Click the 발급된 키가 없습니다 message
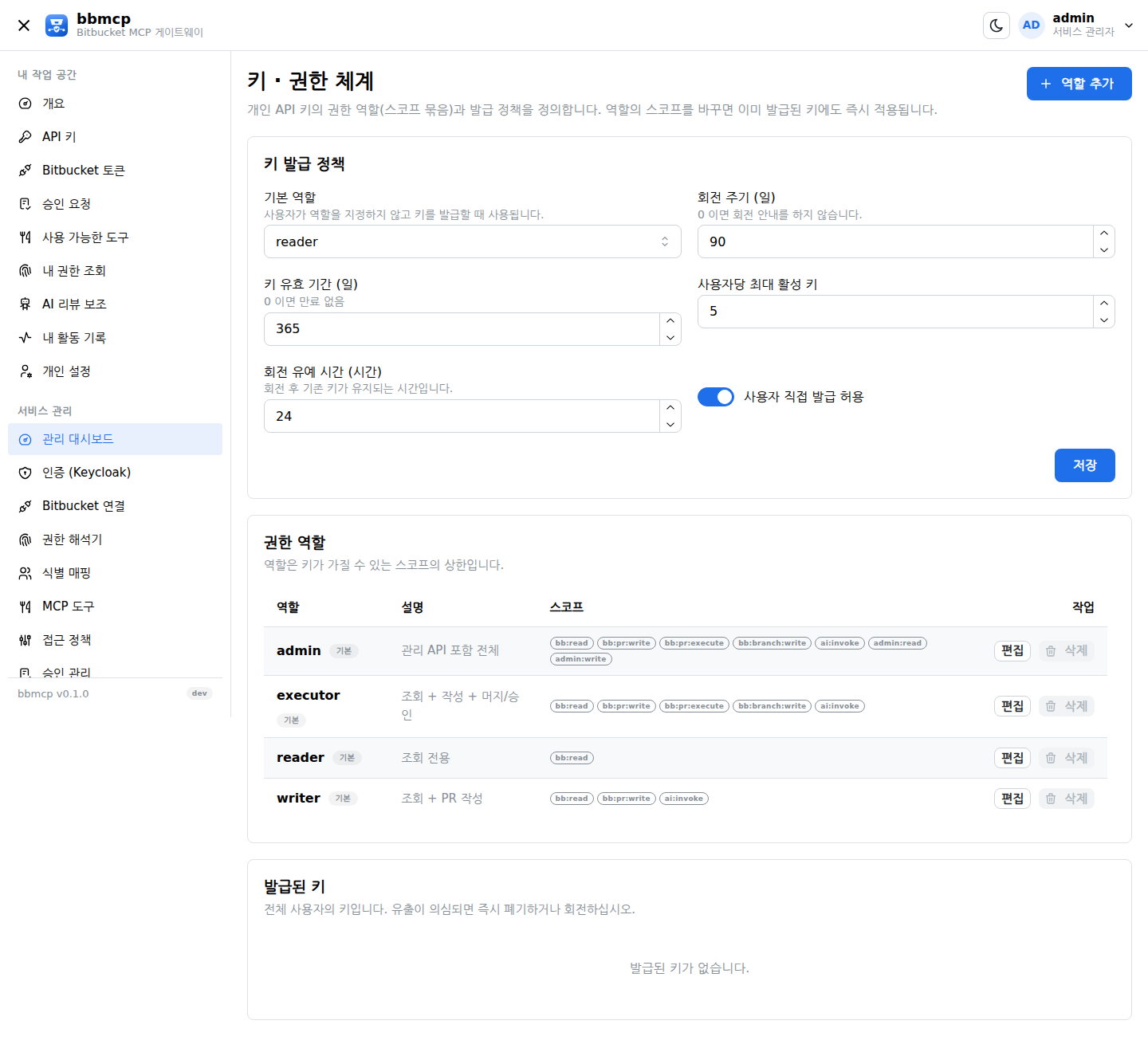 pos(690,968)
